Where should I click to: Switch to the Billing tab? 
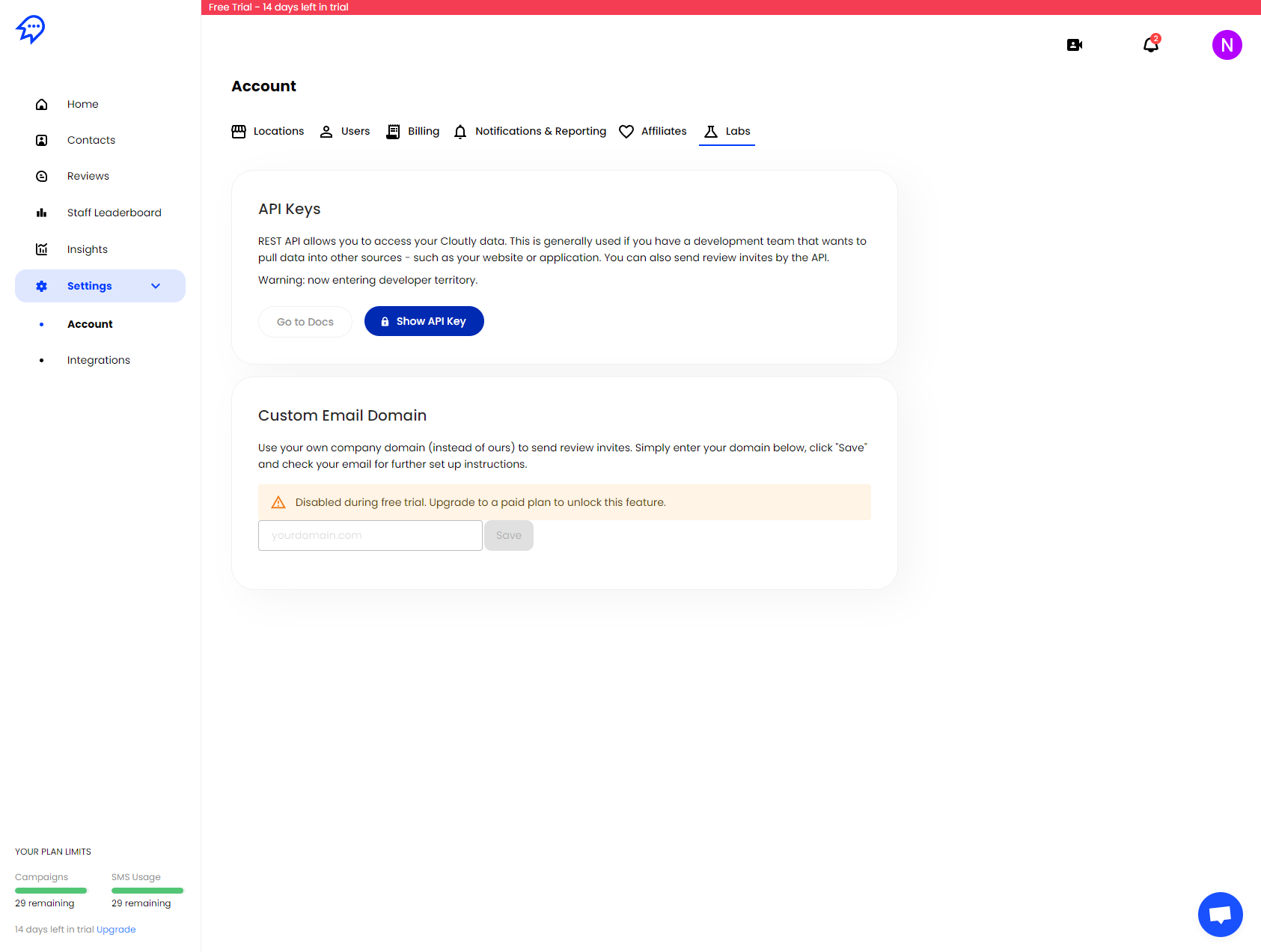click(x=413, y=131)
